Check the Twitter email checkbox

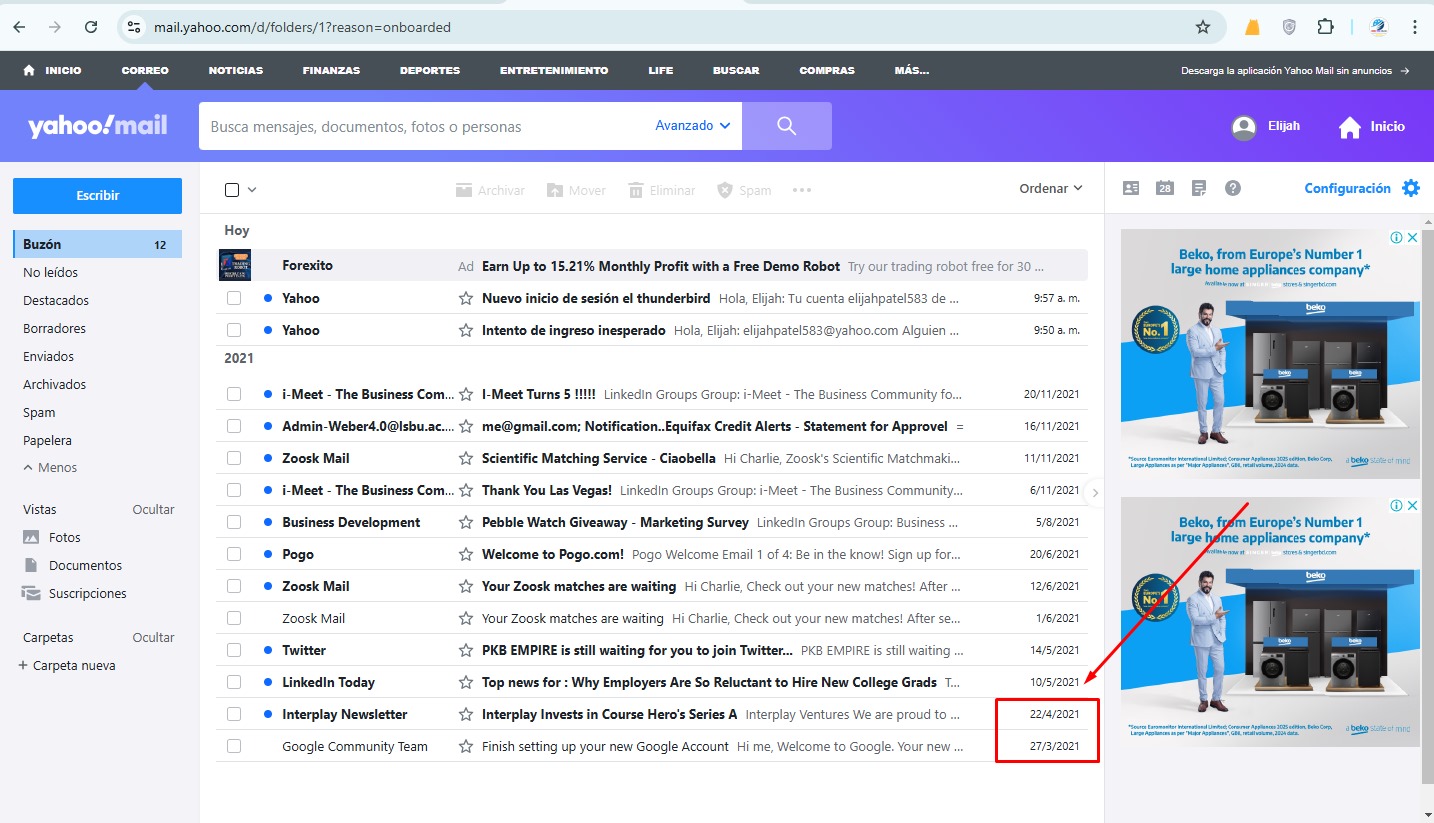[234, 650]
